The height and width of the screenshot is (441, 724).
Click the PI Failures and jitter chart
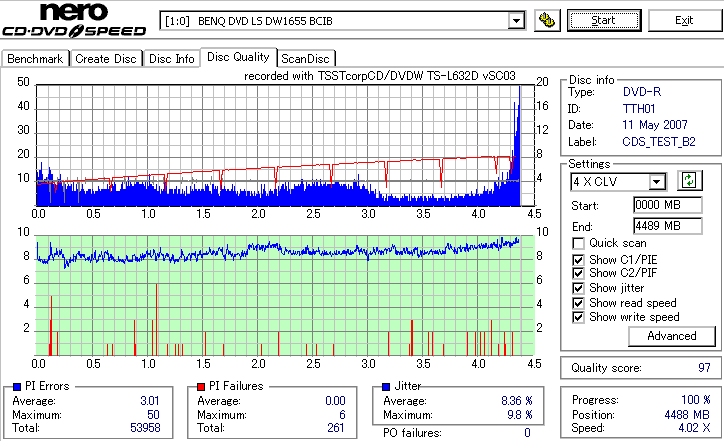(x=285, y=296)
